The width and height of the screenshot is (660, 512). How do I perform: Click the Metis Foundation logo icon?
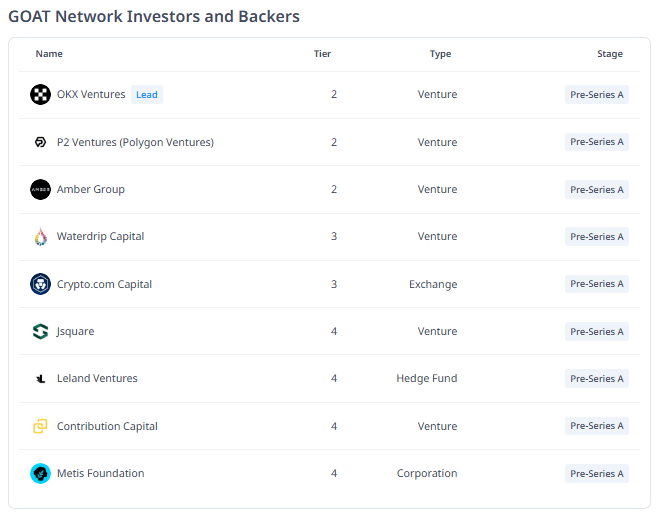point(40,473)
